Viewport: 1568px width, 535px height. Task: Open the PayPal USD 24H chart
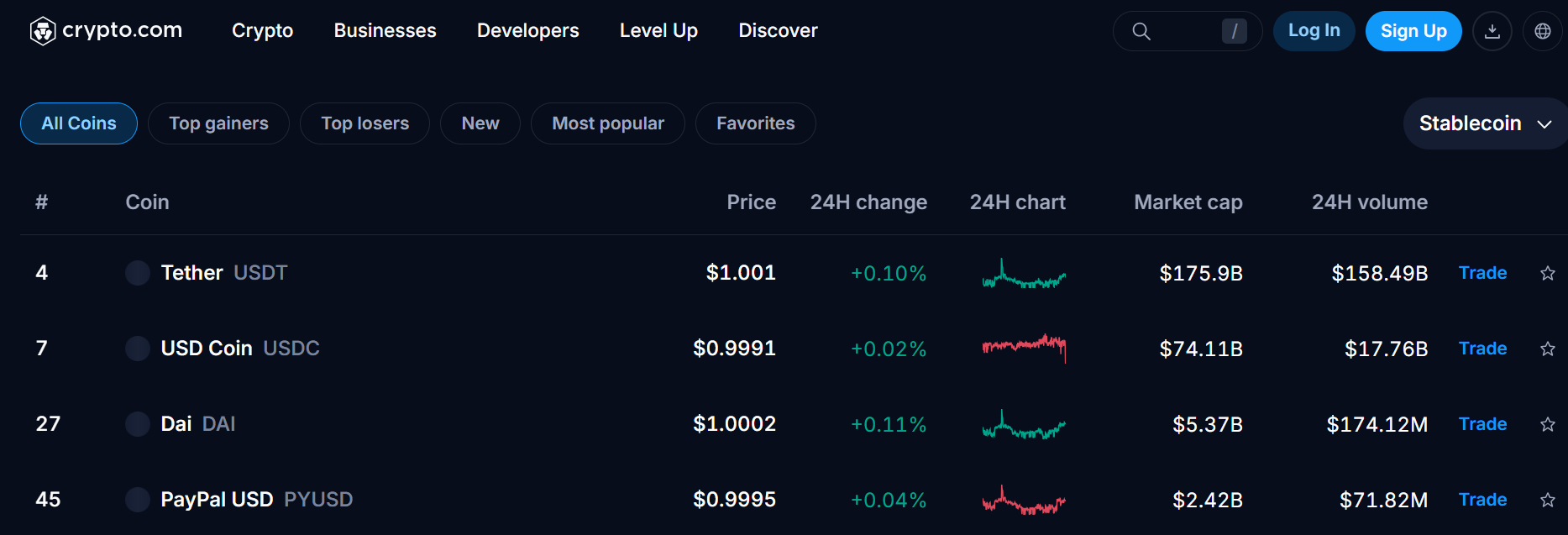point(1024,501)
